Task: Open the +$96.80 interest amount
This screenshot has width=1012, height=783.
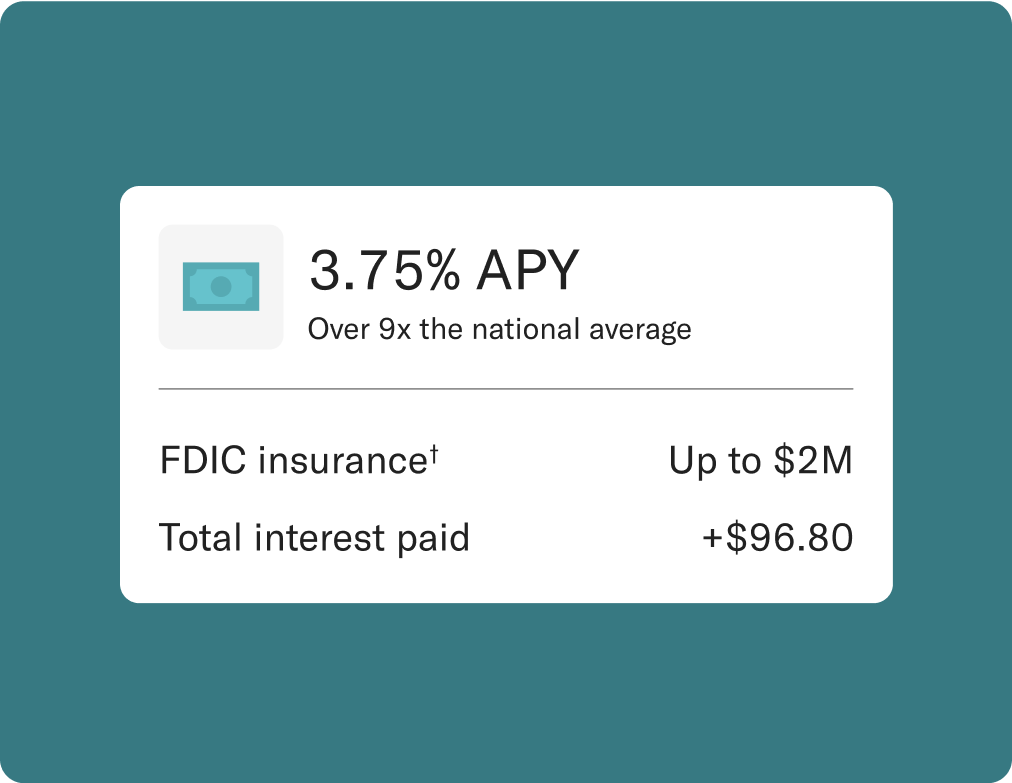Action: tap(778, 538)
